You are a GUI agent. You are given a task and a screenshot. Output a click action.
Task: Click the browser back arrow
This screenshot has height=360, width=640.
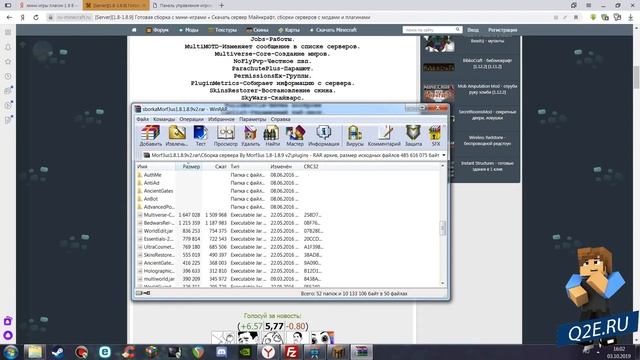9,18
